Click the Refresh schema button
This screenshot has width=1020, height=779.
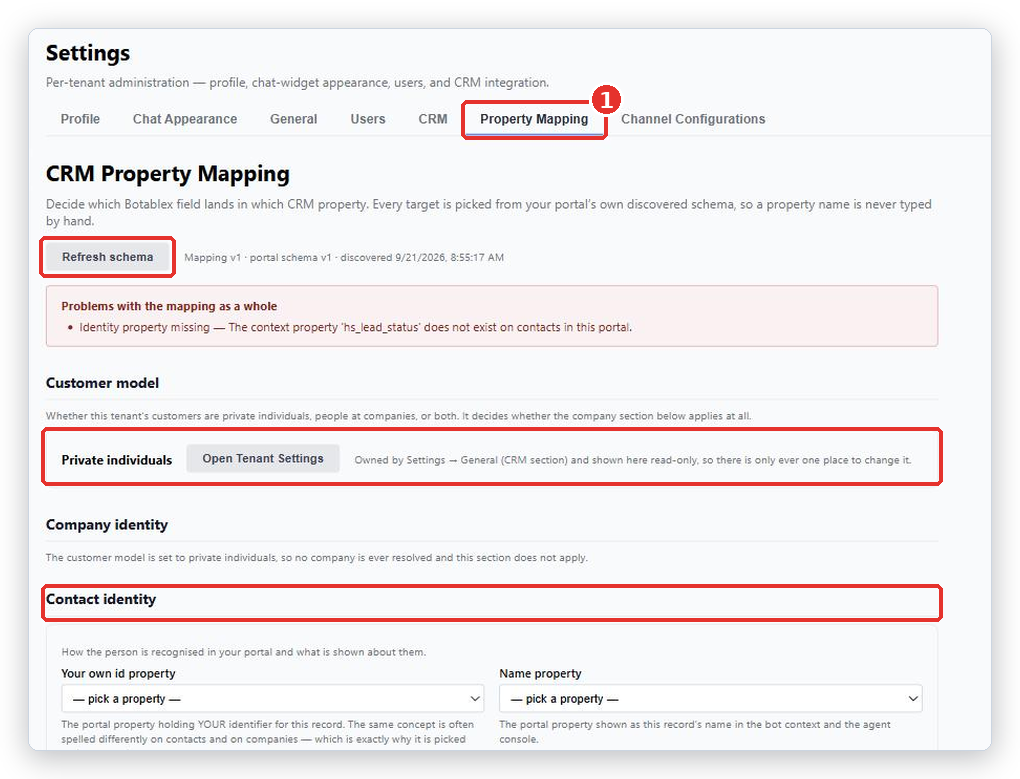[x=108, y=257]
